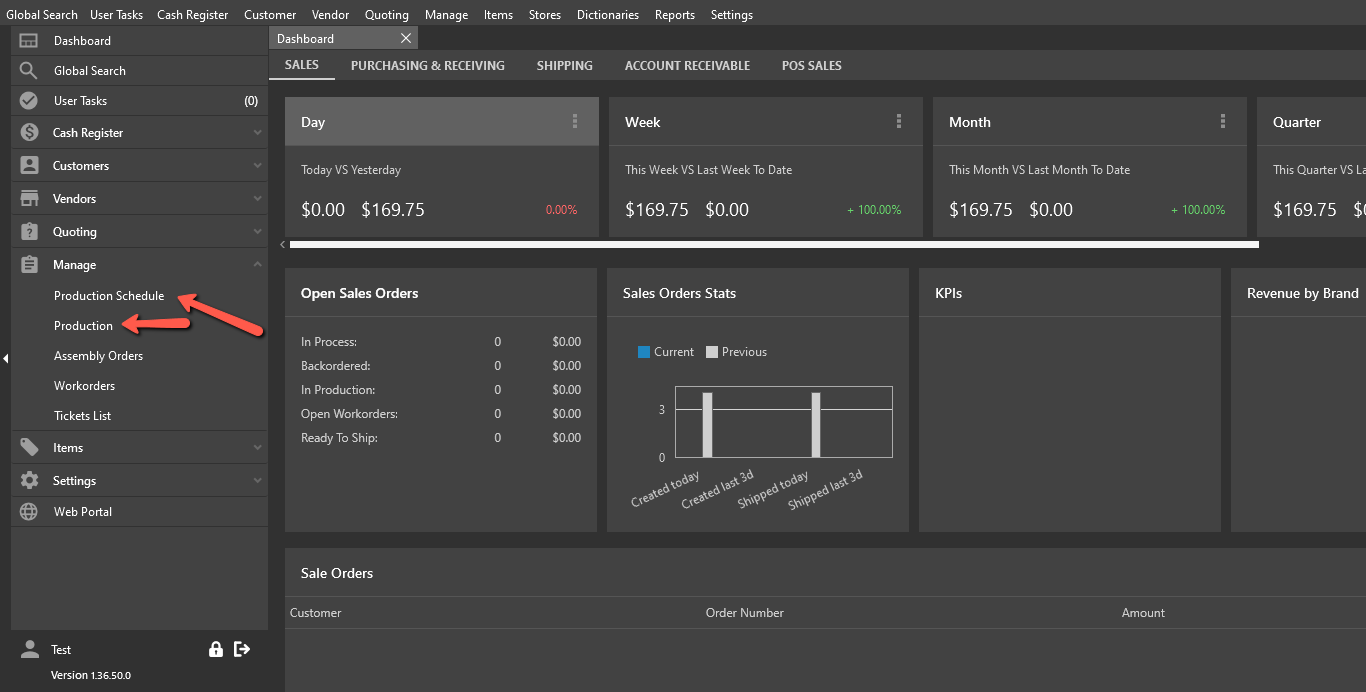This screenshot has height=692, width=1366.
Task: Collapse the sidebar with left-edge arrow
Action: pos(5,358)
